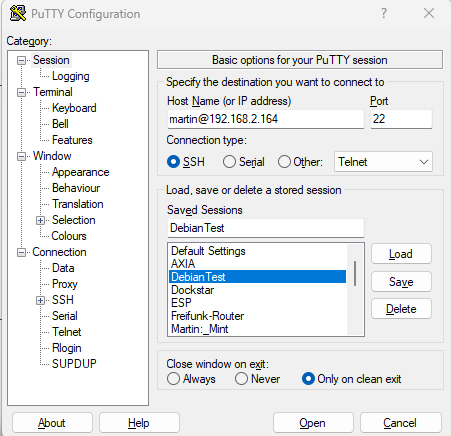The image size is (451, 436).
Task: Open the SSH category in the tree
Action: pos(63,300)
